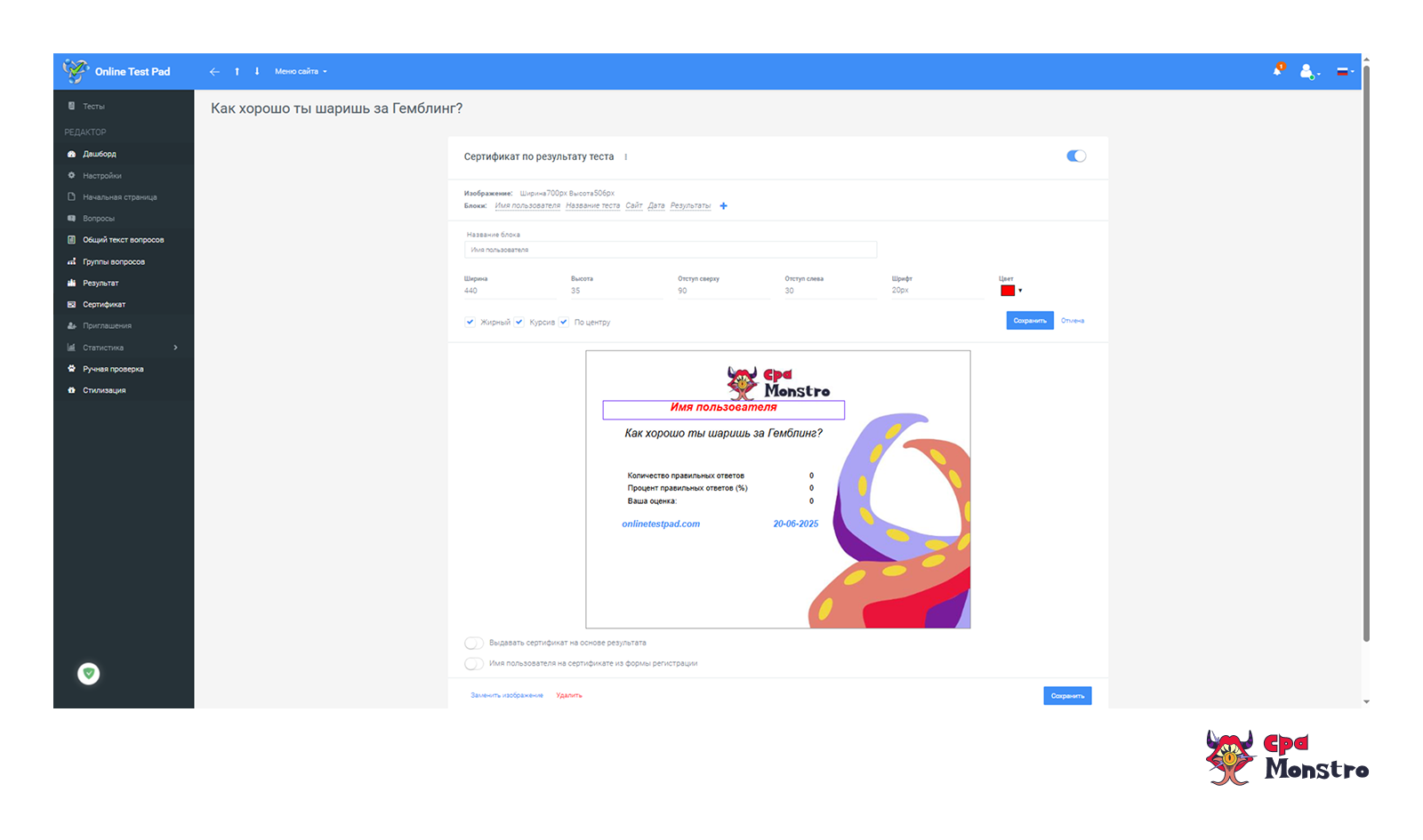Image resolution: width=1423 pixels, height=840 pixels.
Task: Click the green shield badge icon
Action: click(88, 674)
